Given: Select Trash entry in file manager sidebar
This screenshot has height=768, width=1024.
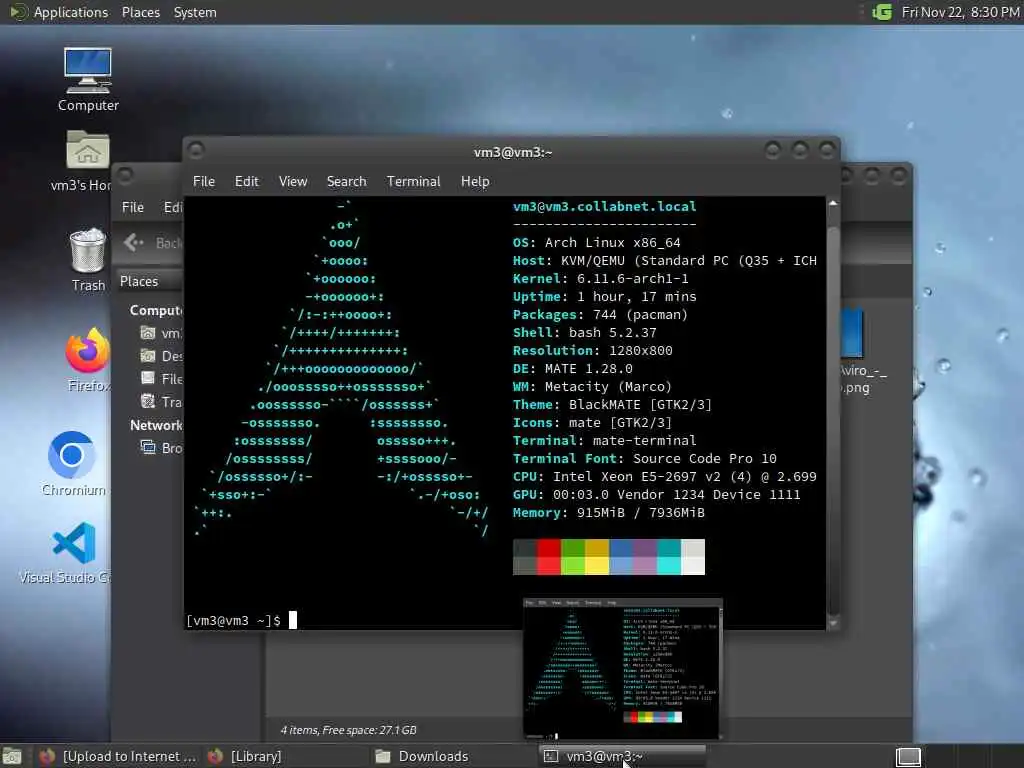Looking at the screenshot, I should coord(161,402).
